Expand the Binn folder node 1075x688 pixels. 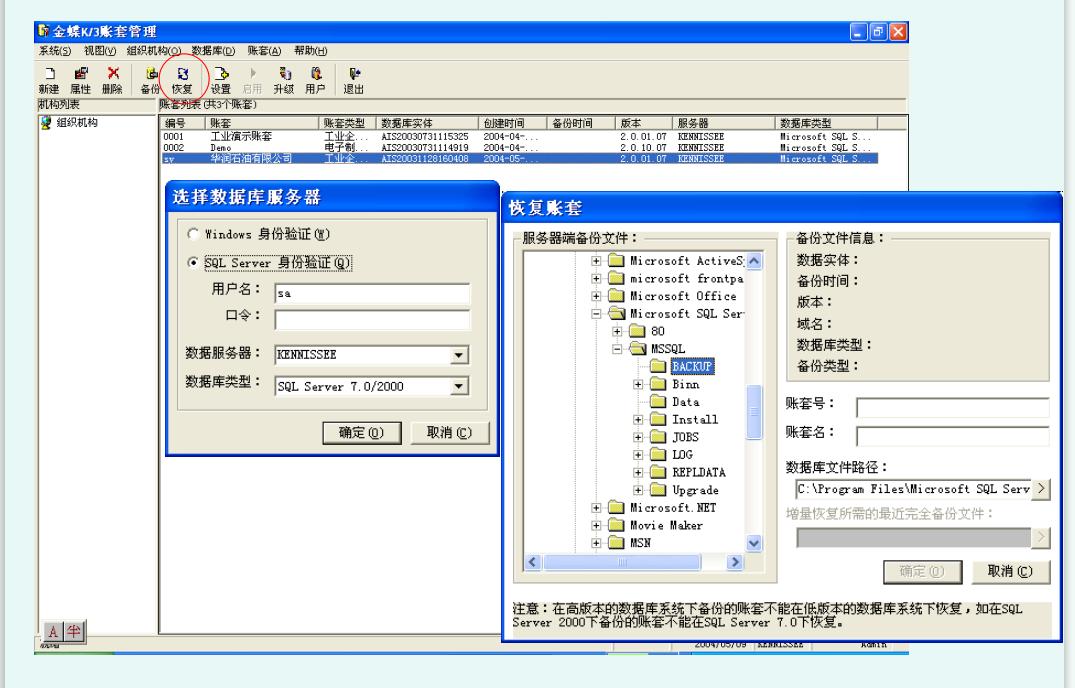coord(638,384)
